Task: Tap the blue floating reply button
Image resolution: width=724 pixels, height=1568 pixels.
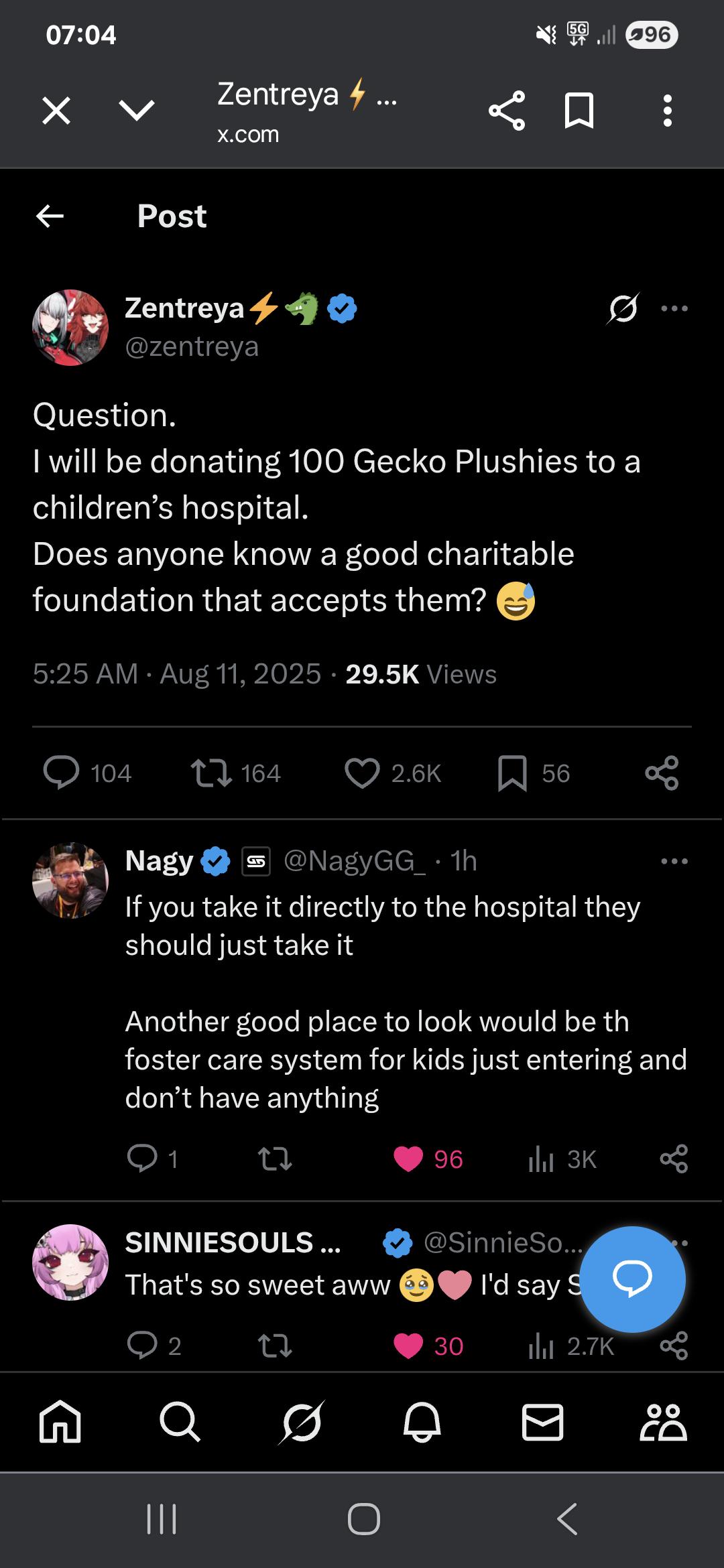Action: tap(632, 1279)
